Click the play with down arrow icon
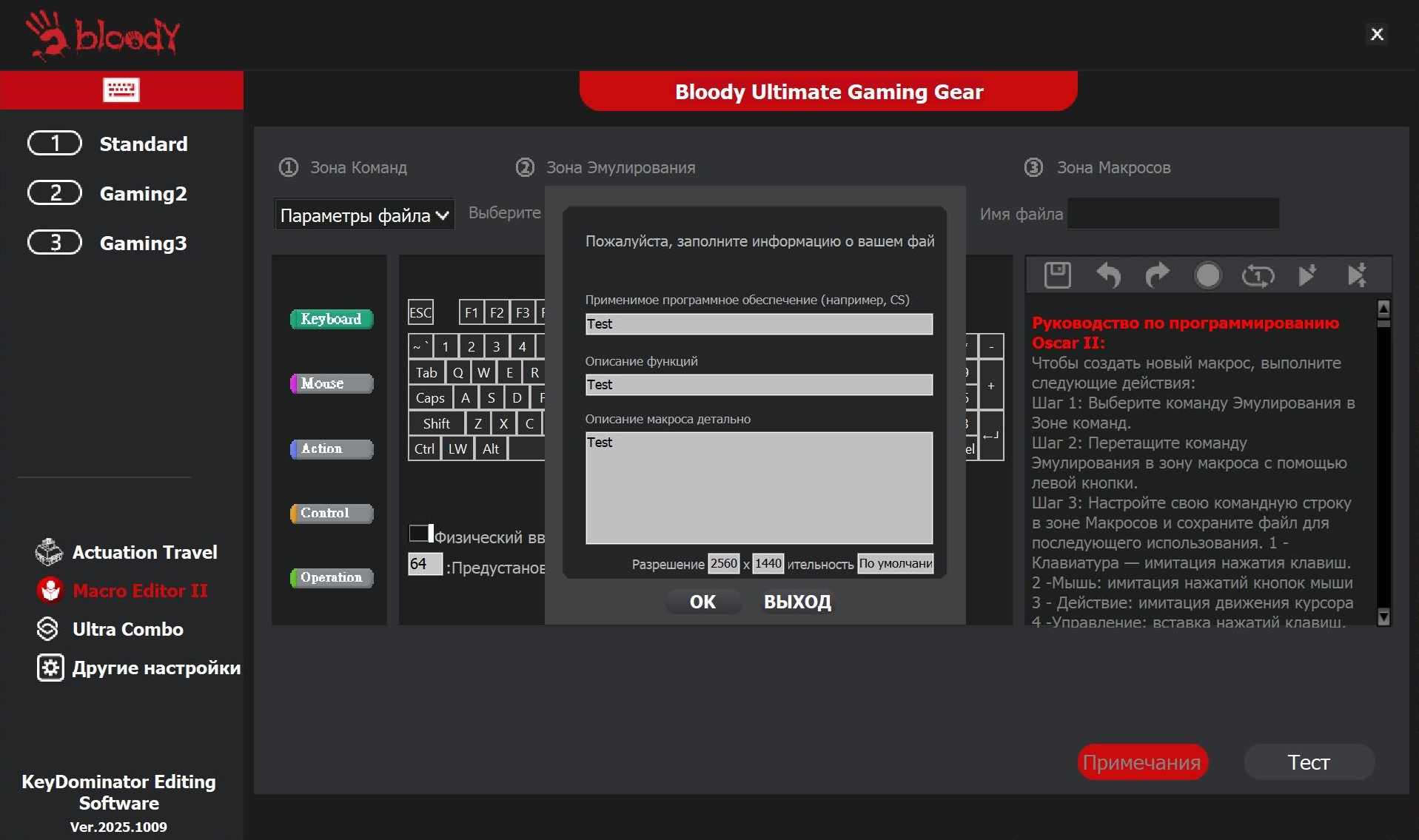1419x840 pixels. pyautogui.click(x=1307, y=275)
